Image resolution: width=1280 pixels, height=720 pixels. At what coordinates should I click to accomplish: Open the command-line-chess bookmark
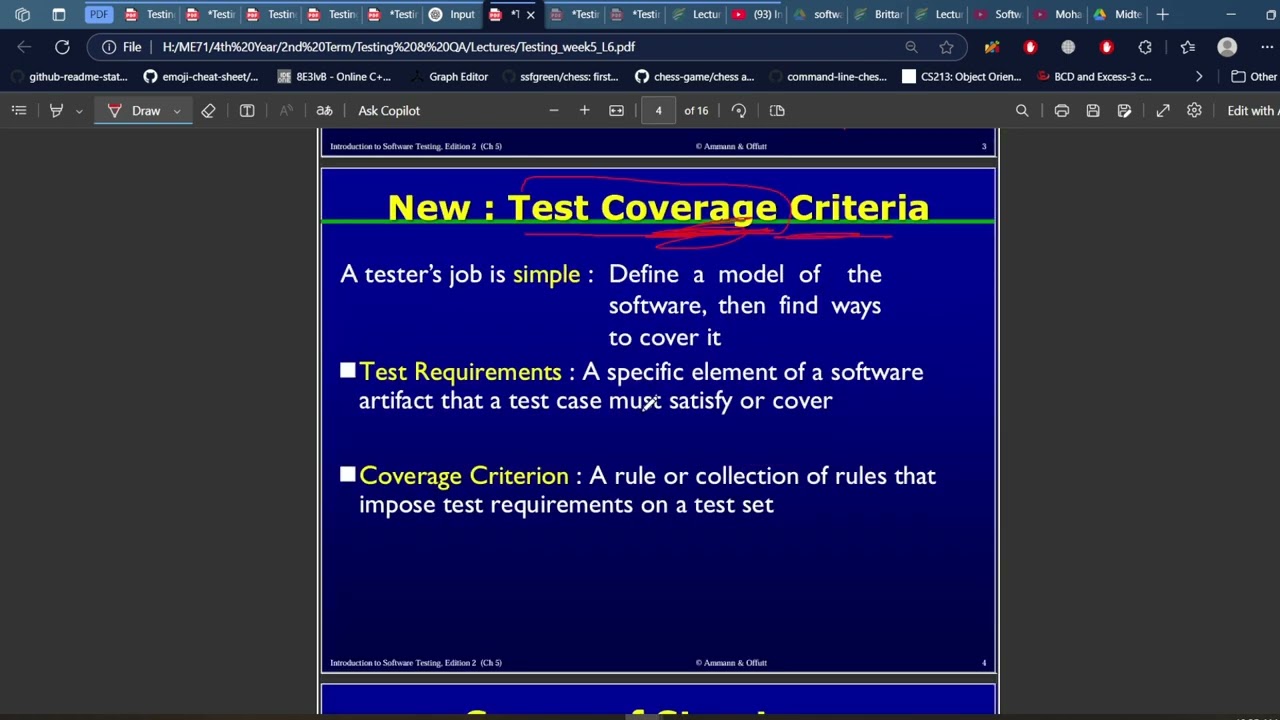click(827, 76)
